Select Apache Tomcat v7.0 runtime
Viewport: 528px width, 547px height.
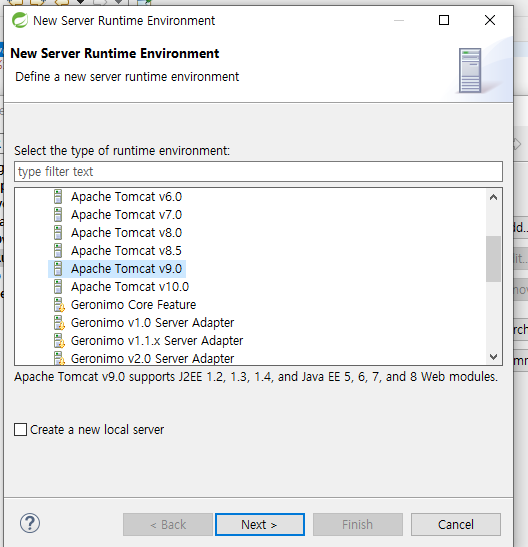point(126,215)
